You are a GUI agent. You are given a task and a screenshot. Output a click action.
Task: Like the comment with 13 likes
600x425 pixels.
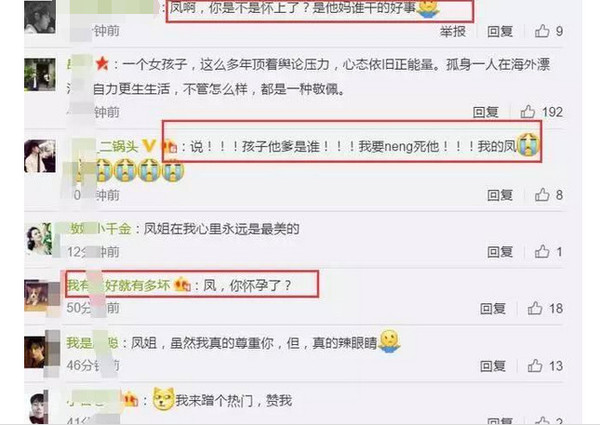(535, 366)
